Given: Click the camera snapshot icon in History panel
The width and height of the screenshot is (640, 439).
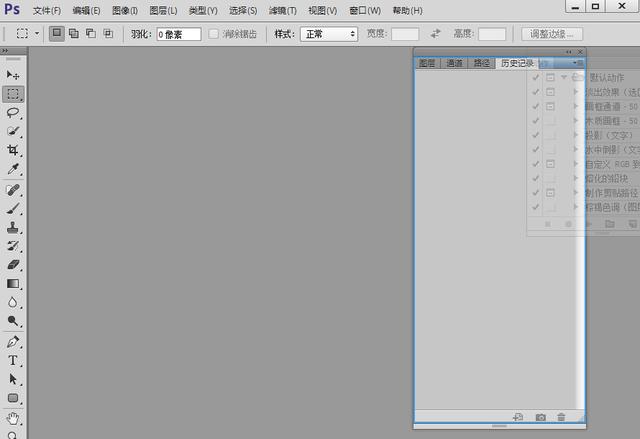Looking at the screenshot, I should [x=540, y=417].
